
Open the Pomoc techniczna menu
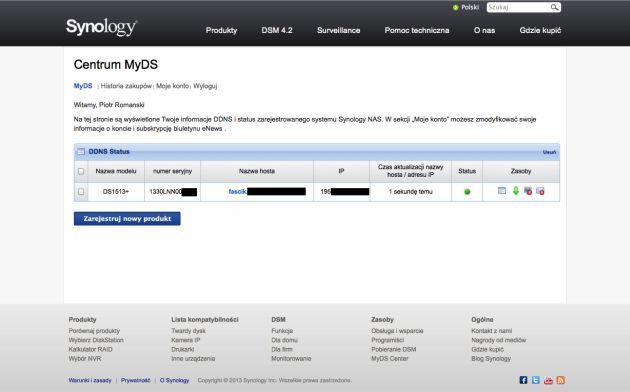[x=417, y=31]
